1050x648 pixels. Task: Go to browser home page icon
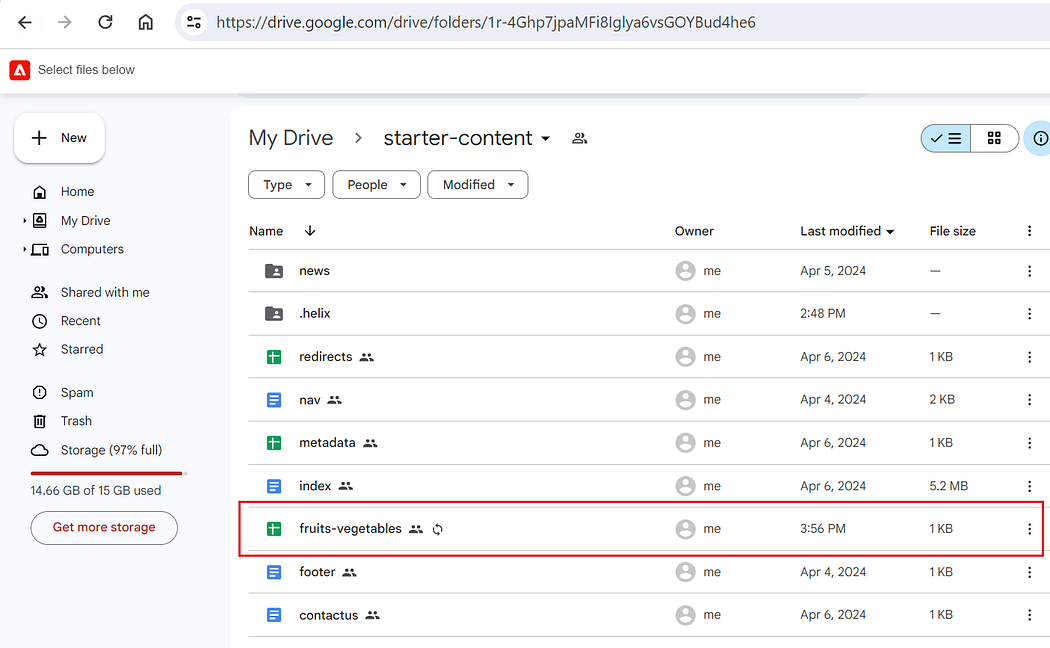[x=145, y=22]
